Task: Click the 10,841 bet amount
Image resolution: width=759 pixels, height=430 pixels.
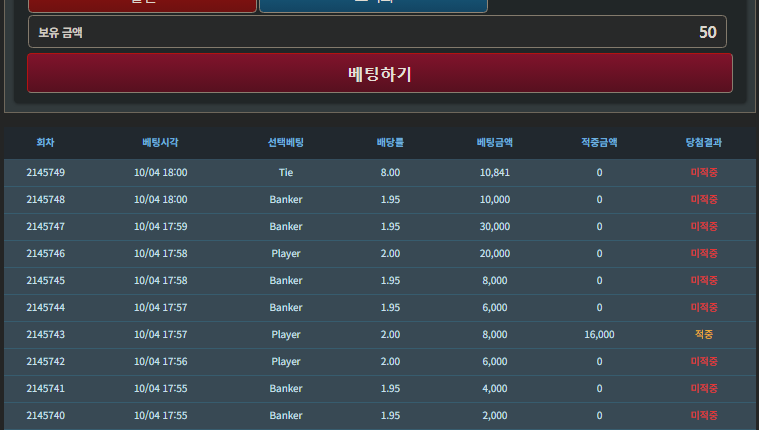Action: coord(495,172)
